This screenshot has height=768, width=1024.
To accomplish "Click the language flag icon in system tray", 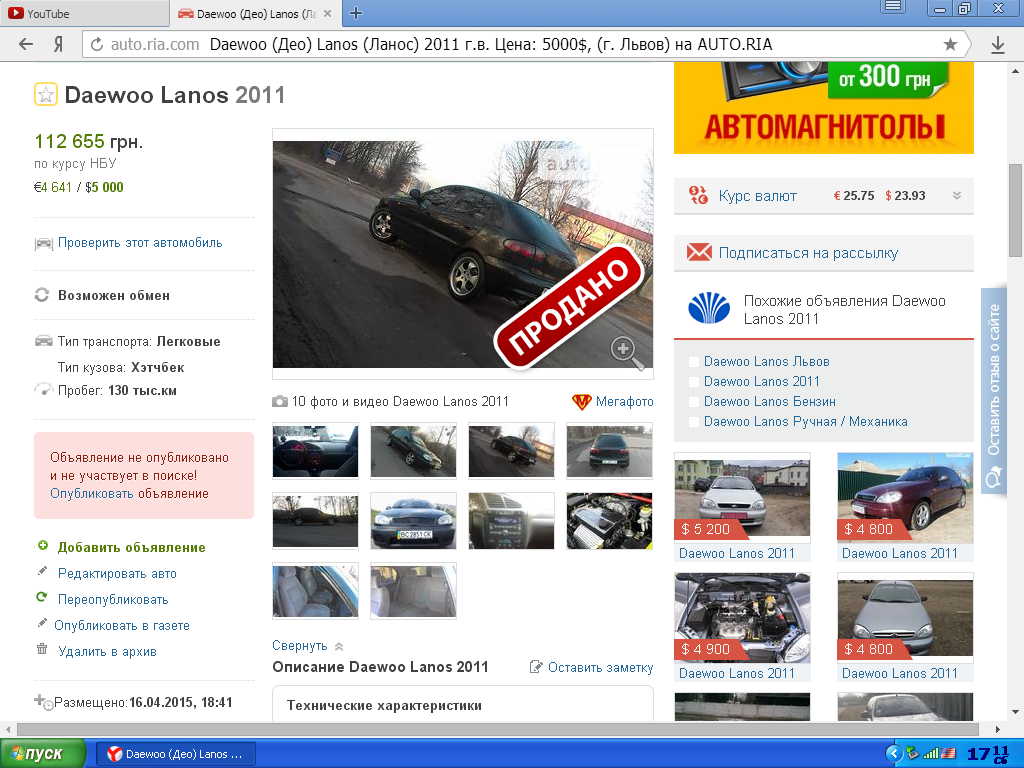I will 948,754.
